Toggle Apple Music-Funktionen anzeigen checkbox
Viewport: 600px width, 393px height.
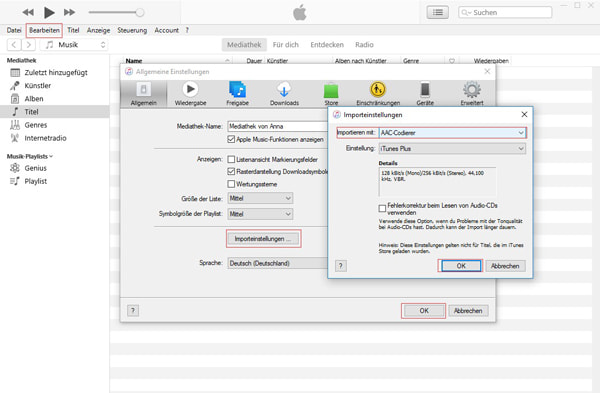click(231, 139)
